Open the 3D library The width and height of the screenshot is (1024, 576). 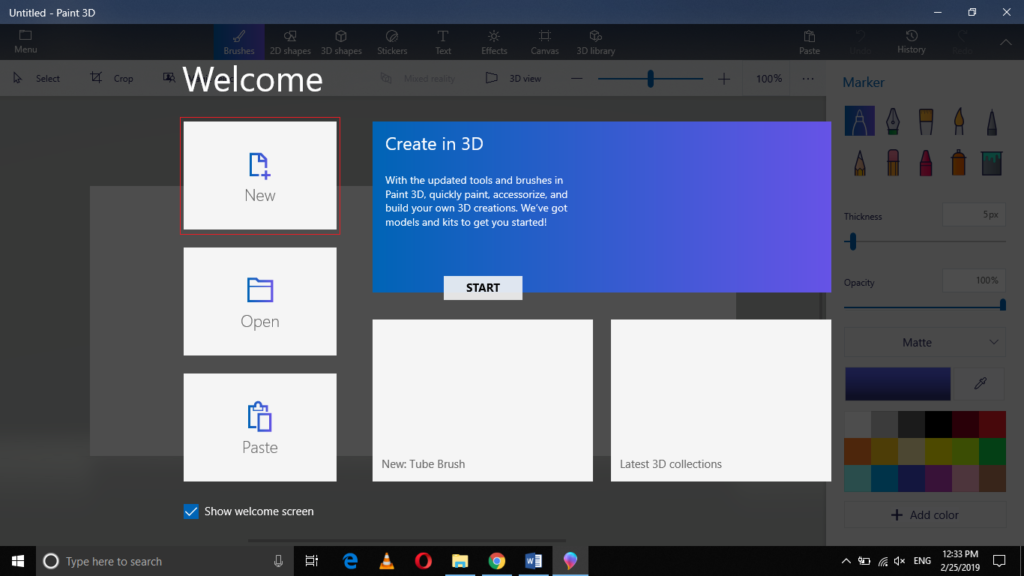(595, 40)
